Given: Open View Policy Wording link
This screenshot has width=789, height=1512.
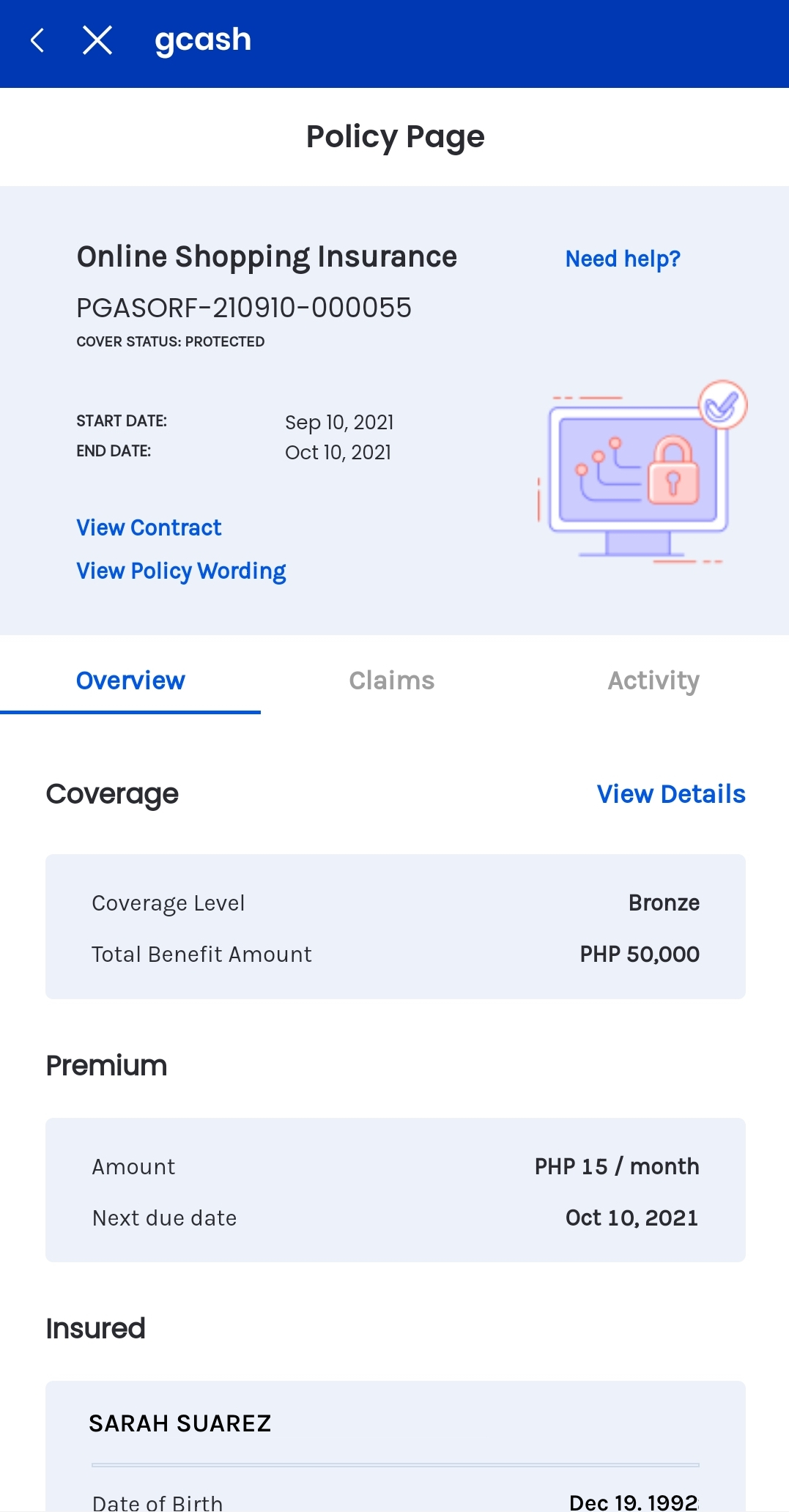Looking at the screenshot, I should click(181, 571).
